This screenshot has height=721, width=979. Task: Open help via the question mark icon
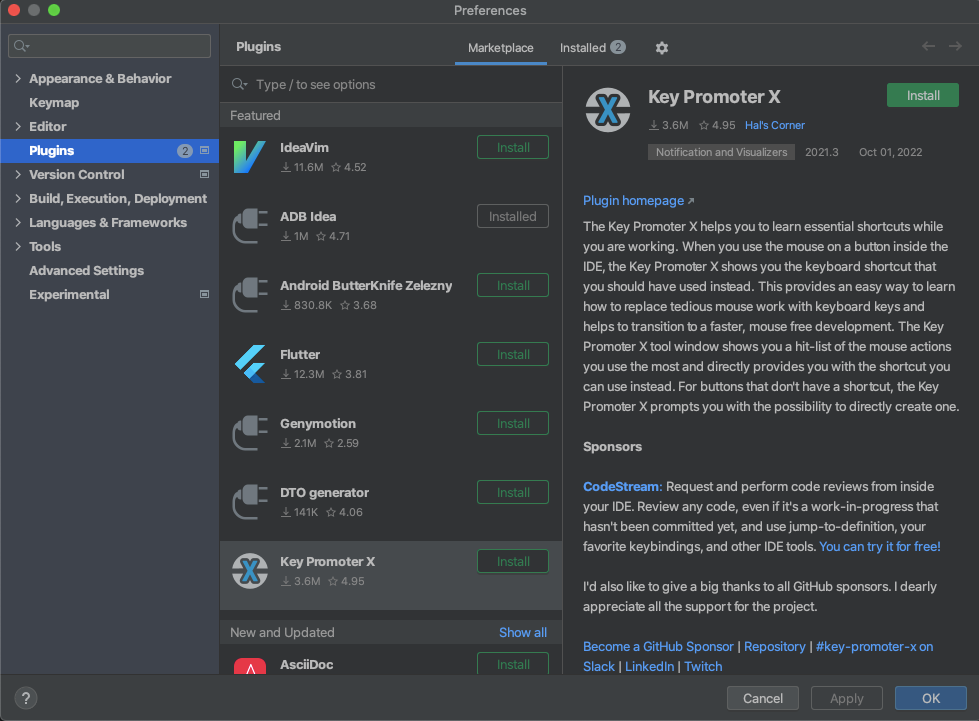pyautogui.click(x=25, y=698)
